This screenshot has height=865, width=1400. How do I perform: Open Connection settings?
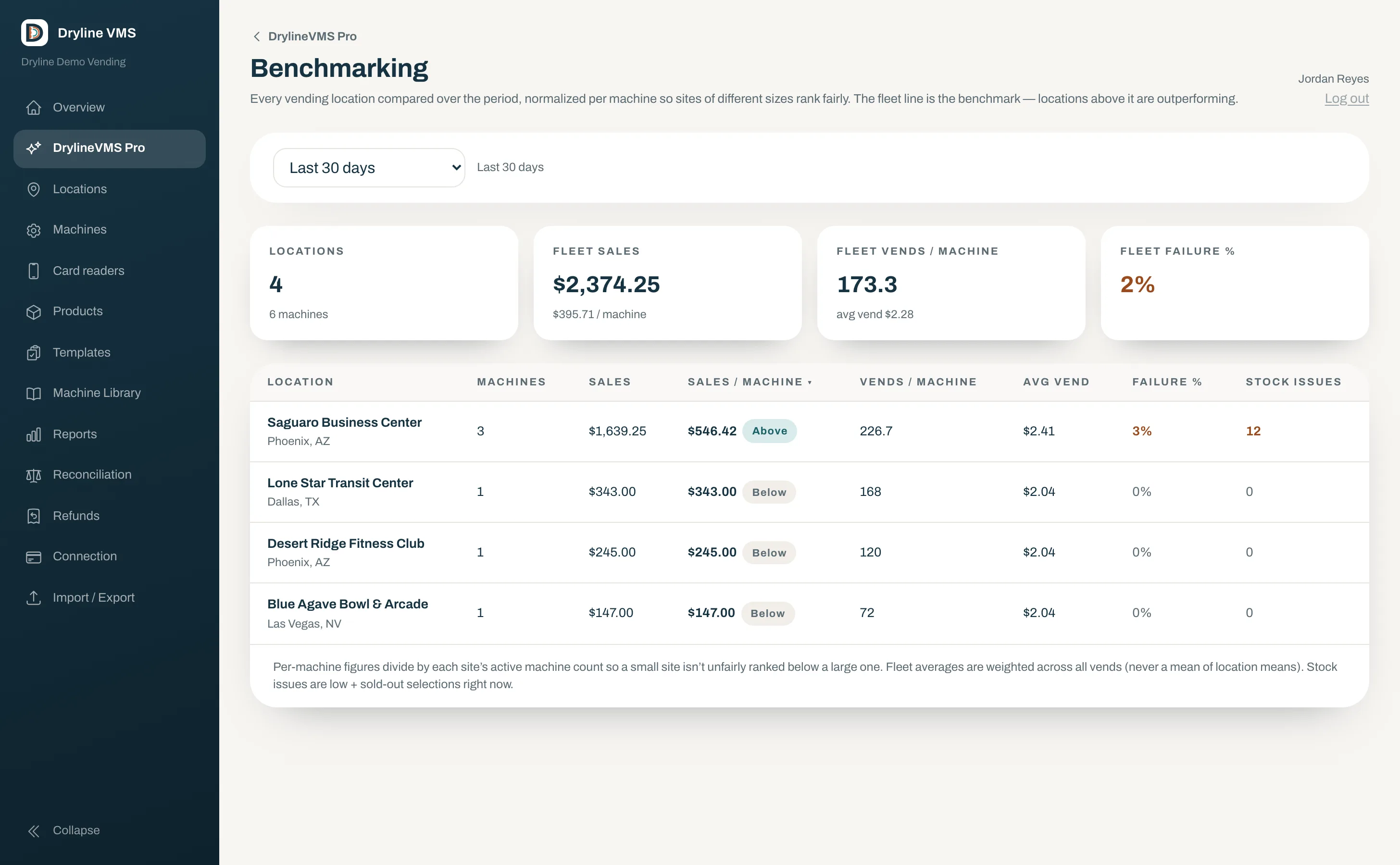pos(109,557)
